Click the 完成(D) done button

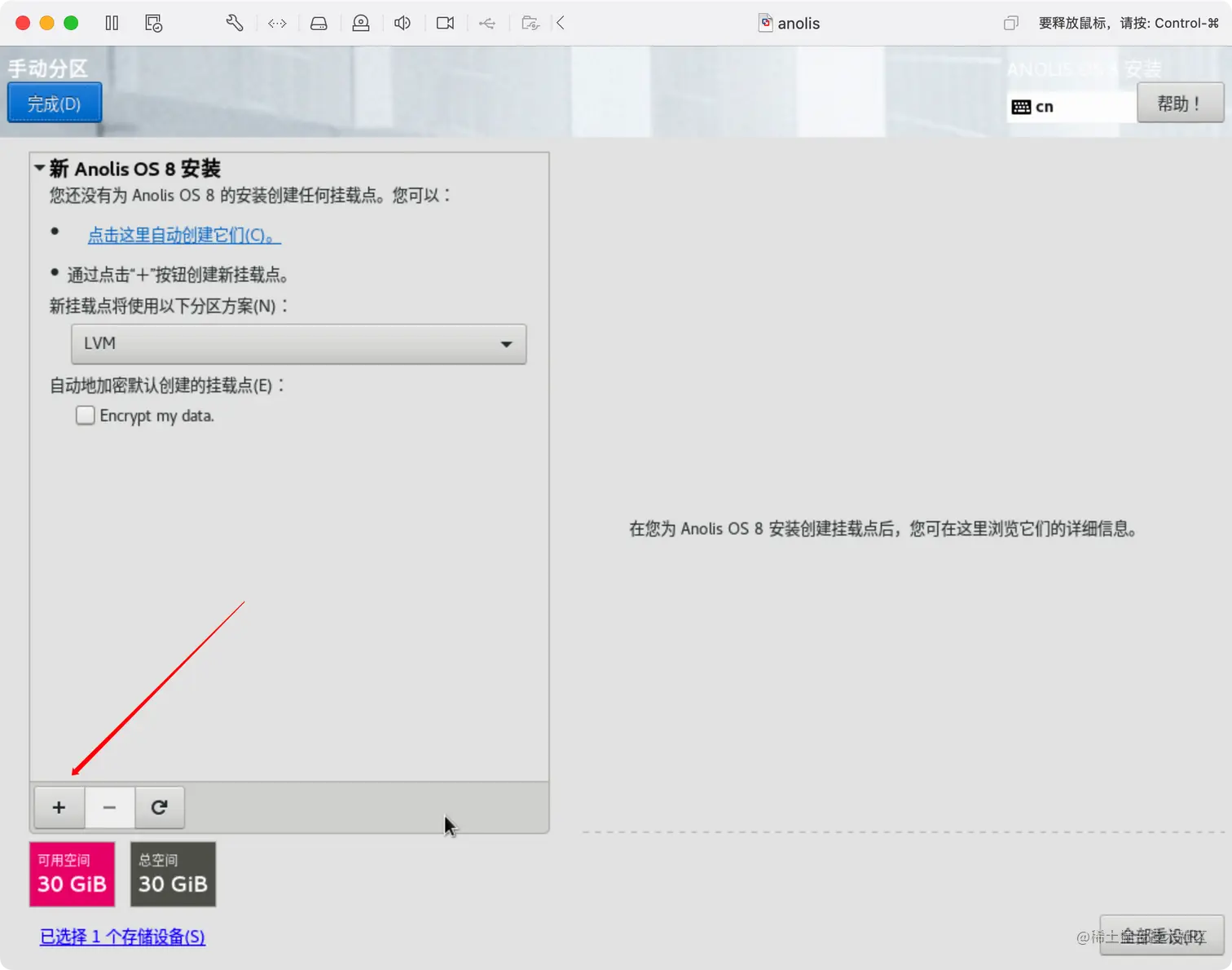(55, 103)
